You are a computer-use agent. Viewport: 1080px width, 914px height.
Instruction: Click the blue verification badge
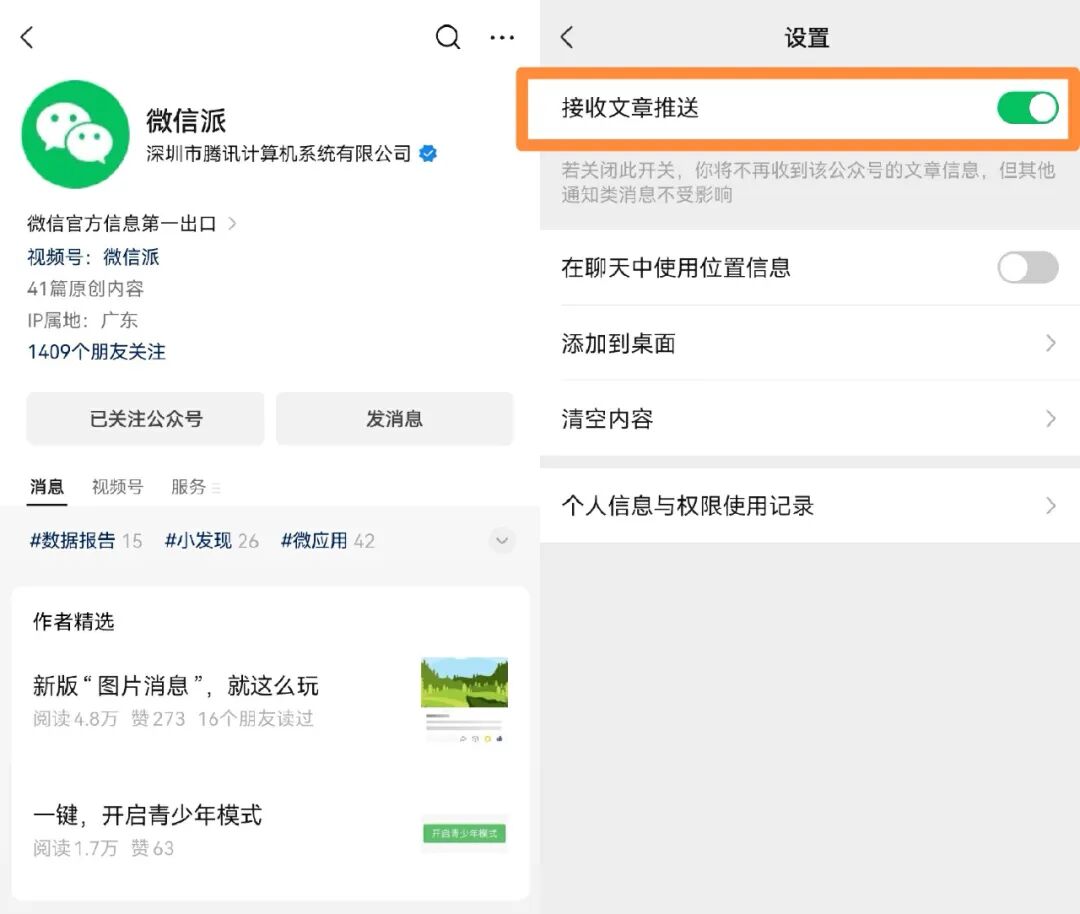tap(429, 154)
